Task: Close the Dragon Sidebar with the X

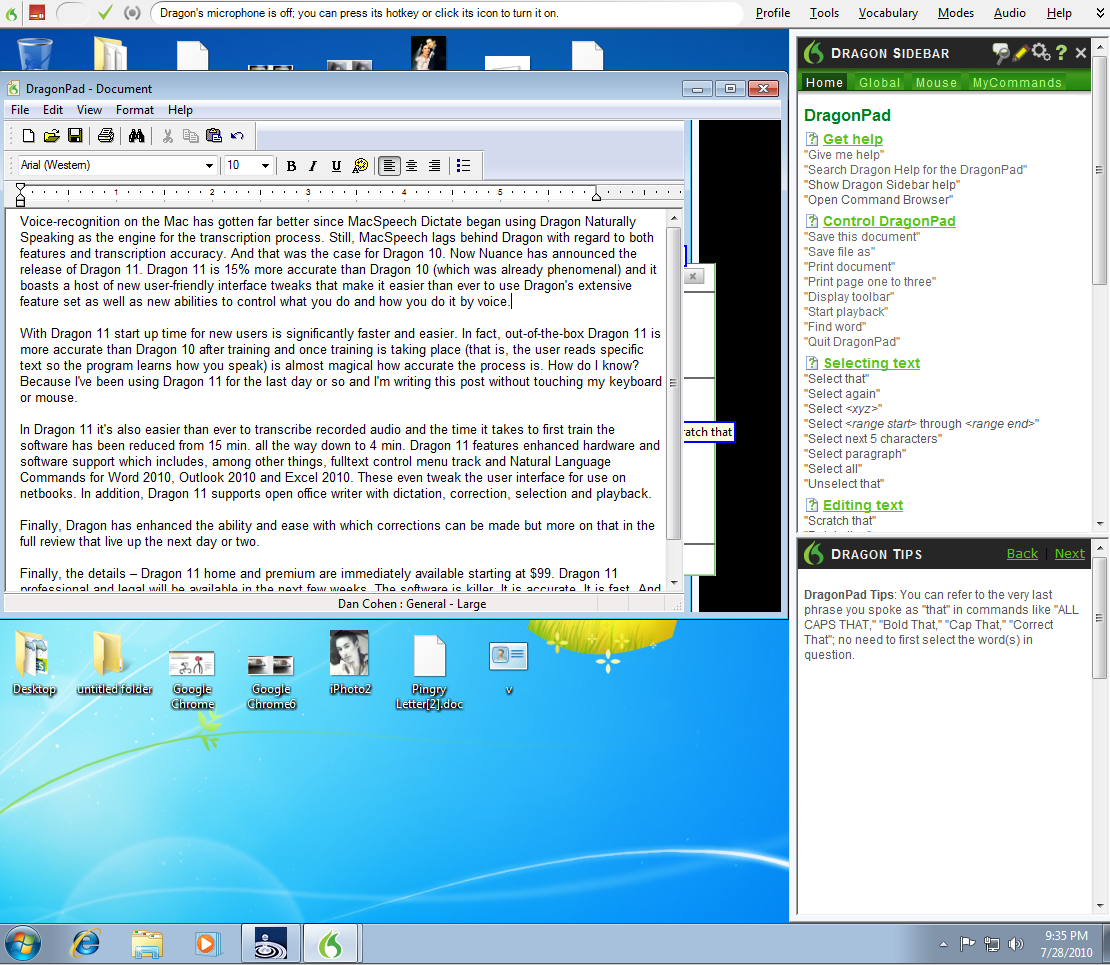Action: (x=1080, y=53)
